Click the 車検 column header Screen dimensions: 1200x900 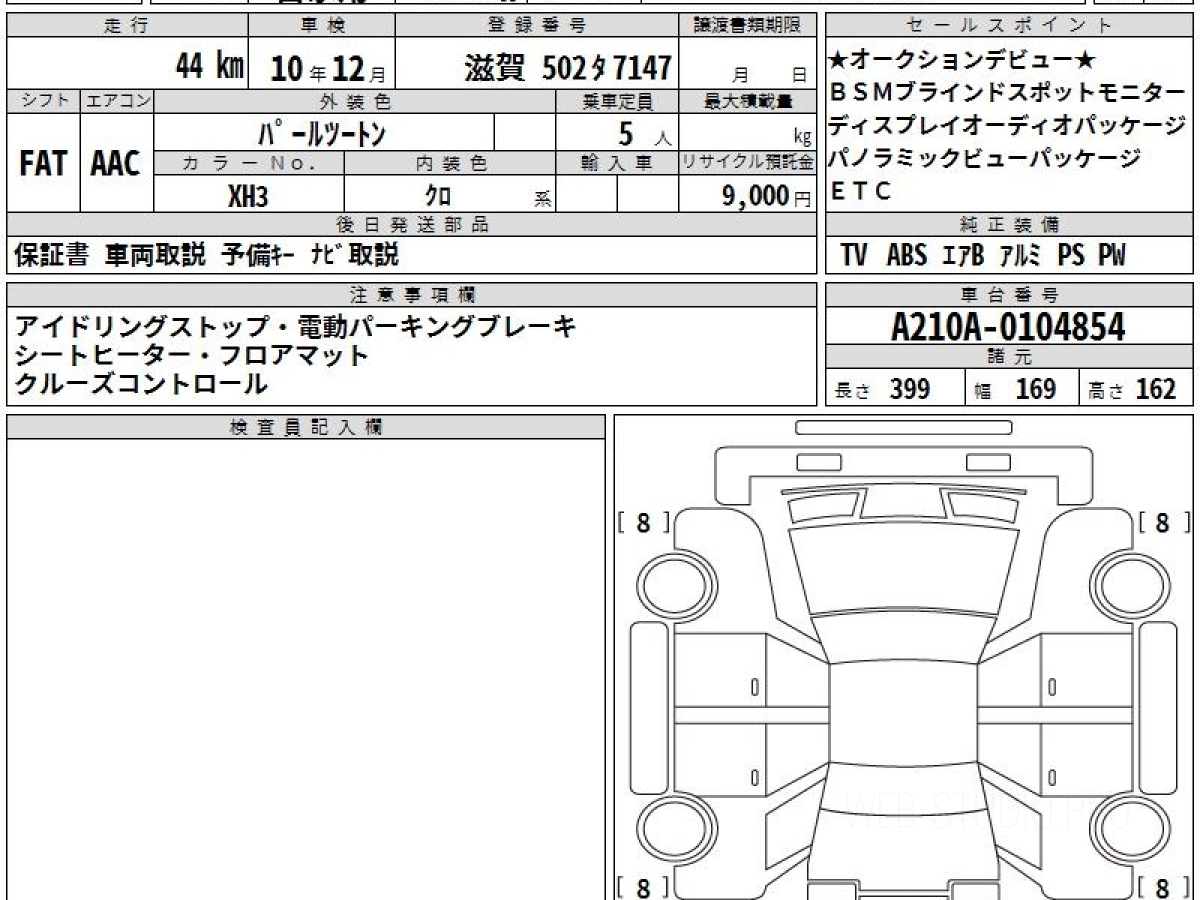[x=321, y=26]
